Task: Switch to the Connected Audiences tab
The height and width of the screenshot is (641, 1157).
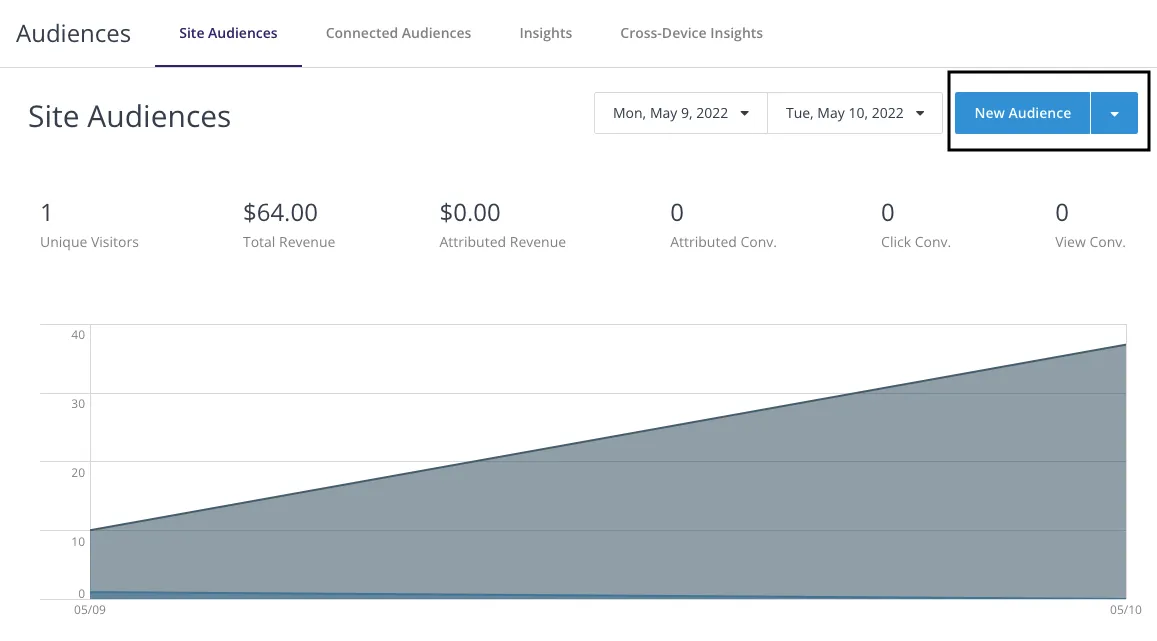Action: (x=398, y=33)
